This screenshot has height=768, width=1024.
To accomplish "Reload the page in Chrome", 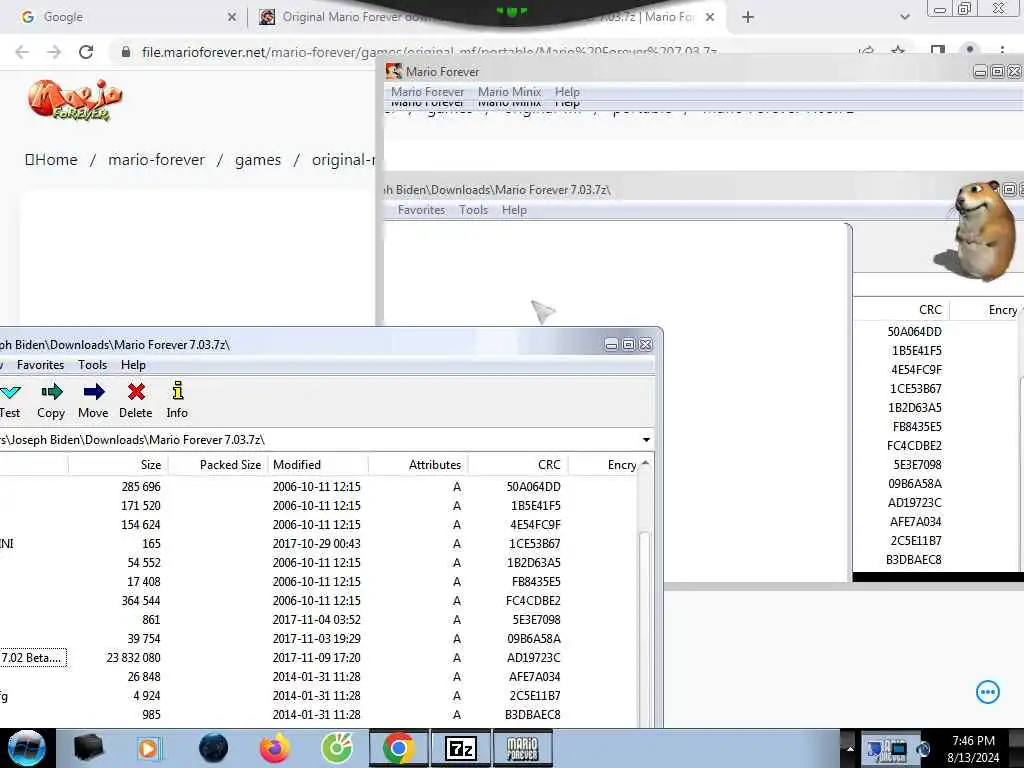I will [86, 52].
